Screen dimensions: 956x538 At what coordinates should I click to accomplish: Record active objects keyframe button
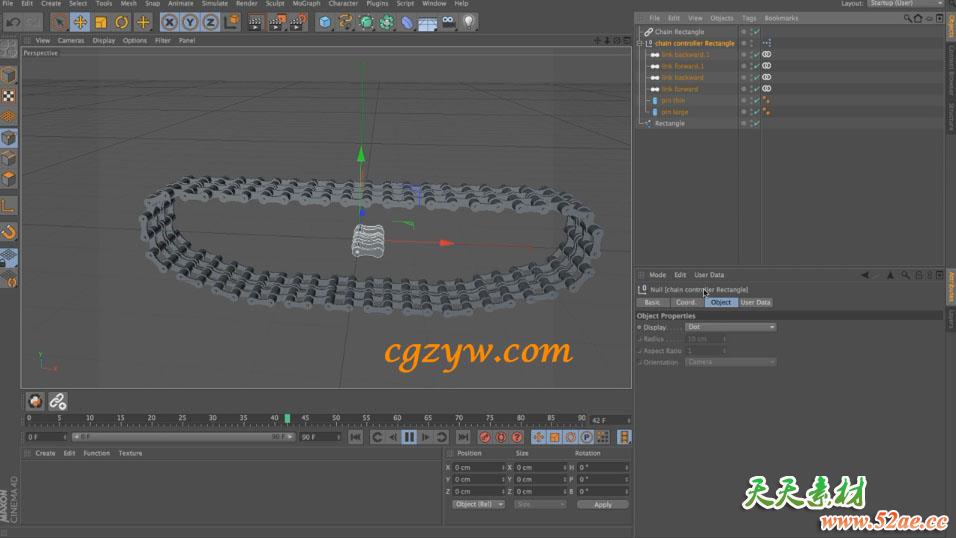tap(485, 437)
